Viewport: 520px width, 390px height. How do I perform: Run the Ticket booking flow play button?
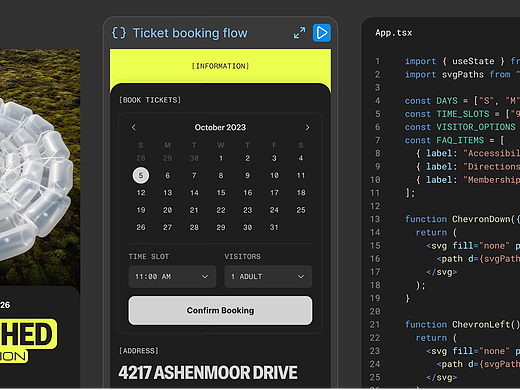pyautogui.click(x=322, y=33)
